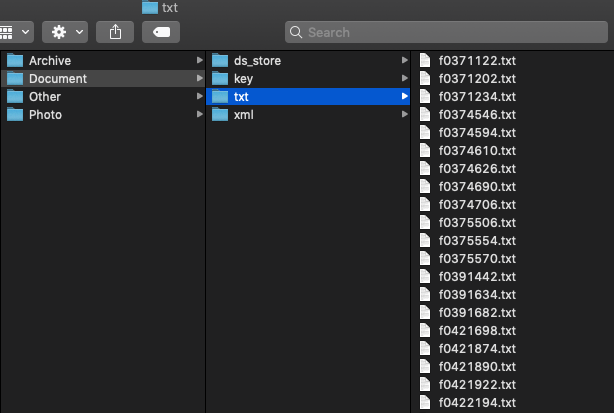Select file f0422194.txt icon
The width and height of the screenshot is (614, 413).
tap(425, 402)
